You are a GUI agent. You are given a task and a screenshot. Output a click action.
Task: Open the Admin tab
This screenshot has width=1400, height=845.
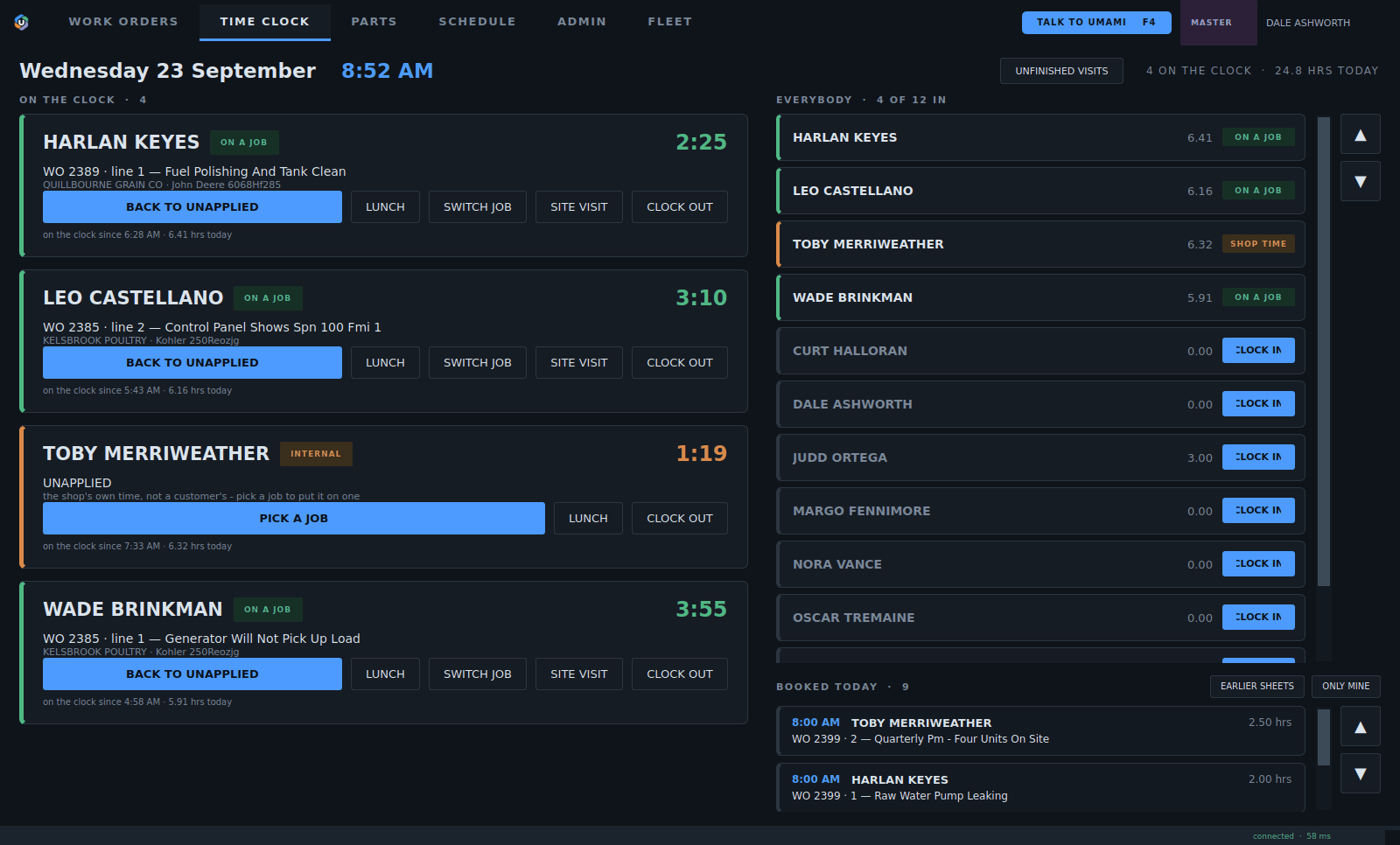click(582, 22)
